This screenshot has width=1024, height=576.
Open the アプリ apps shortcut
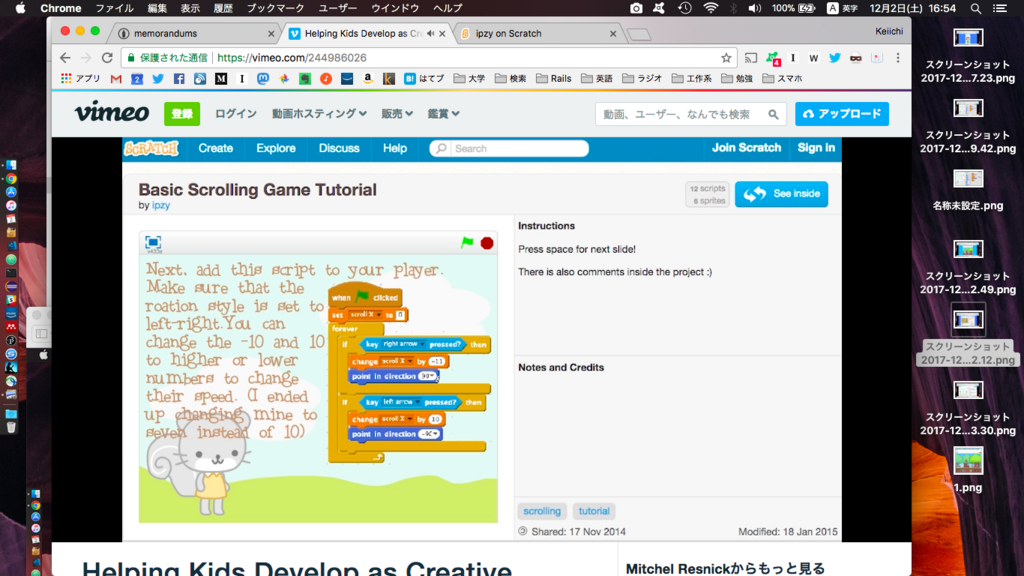[x=80, y=78]
